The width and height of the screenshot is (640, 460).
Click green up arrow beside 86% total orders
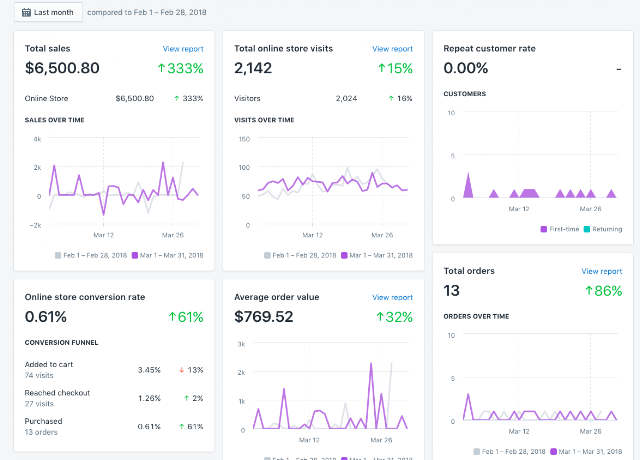pyautogui.click(x=589, y=291)
